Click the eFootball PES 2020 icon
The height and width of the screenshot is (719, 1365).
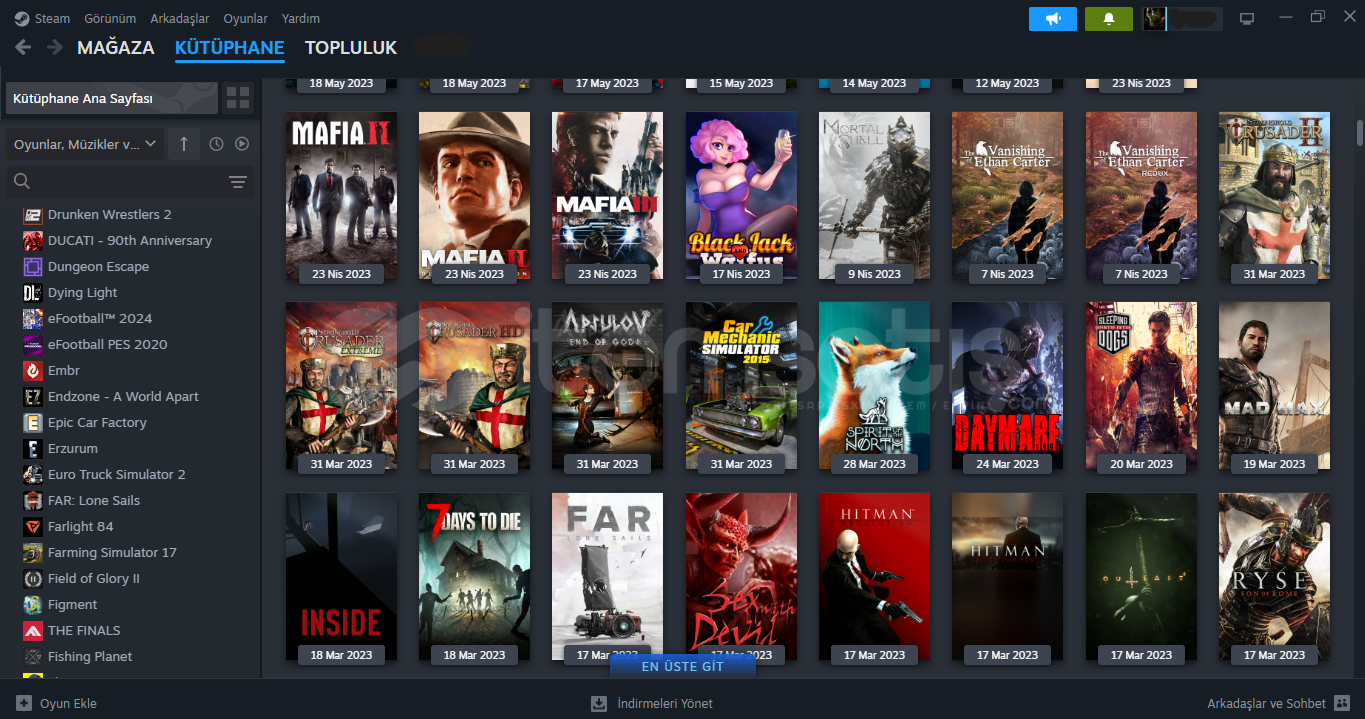click(32, 344)
